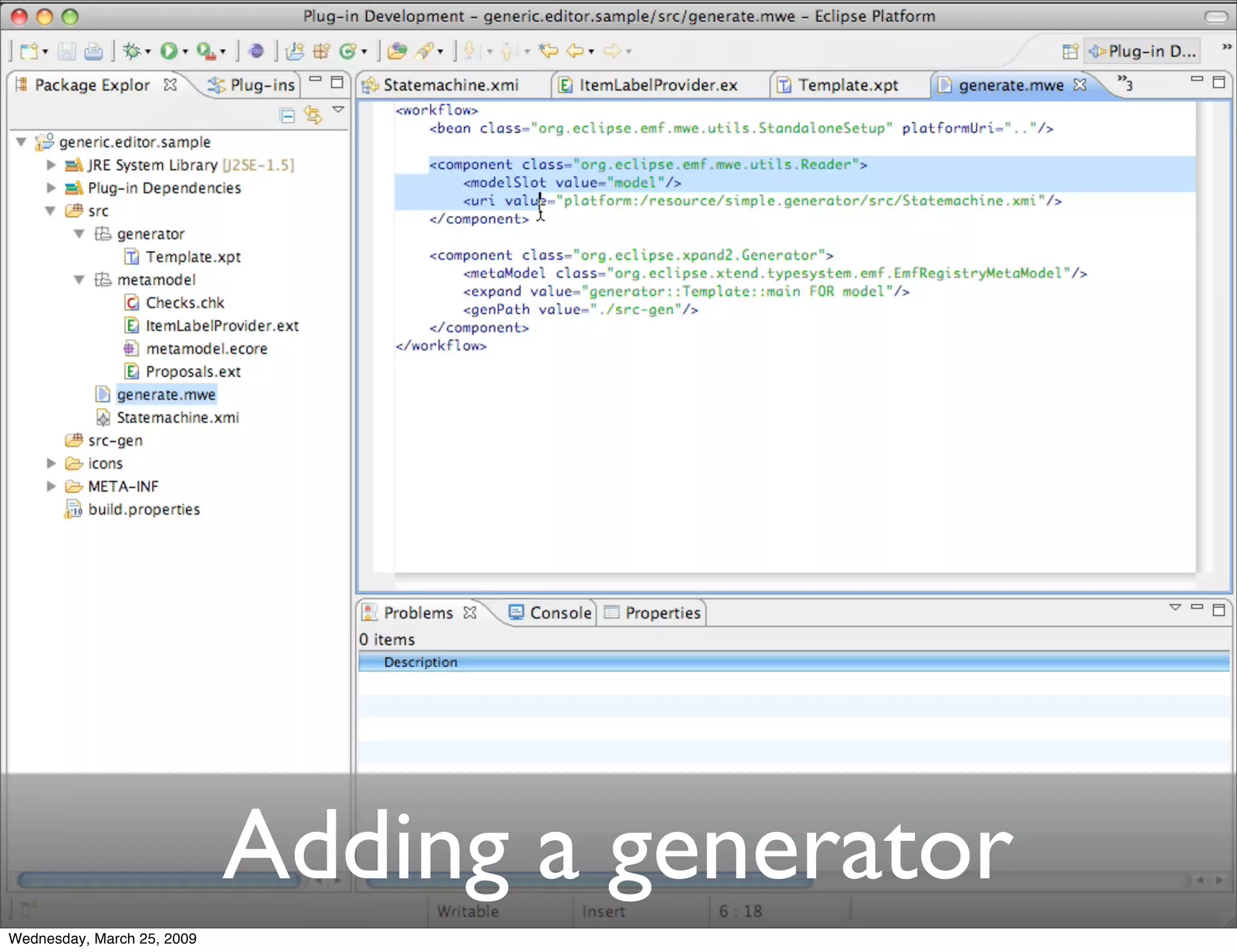Collapse the generic.editor.sample project node

pyautogui.click(x=21, y=142)
